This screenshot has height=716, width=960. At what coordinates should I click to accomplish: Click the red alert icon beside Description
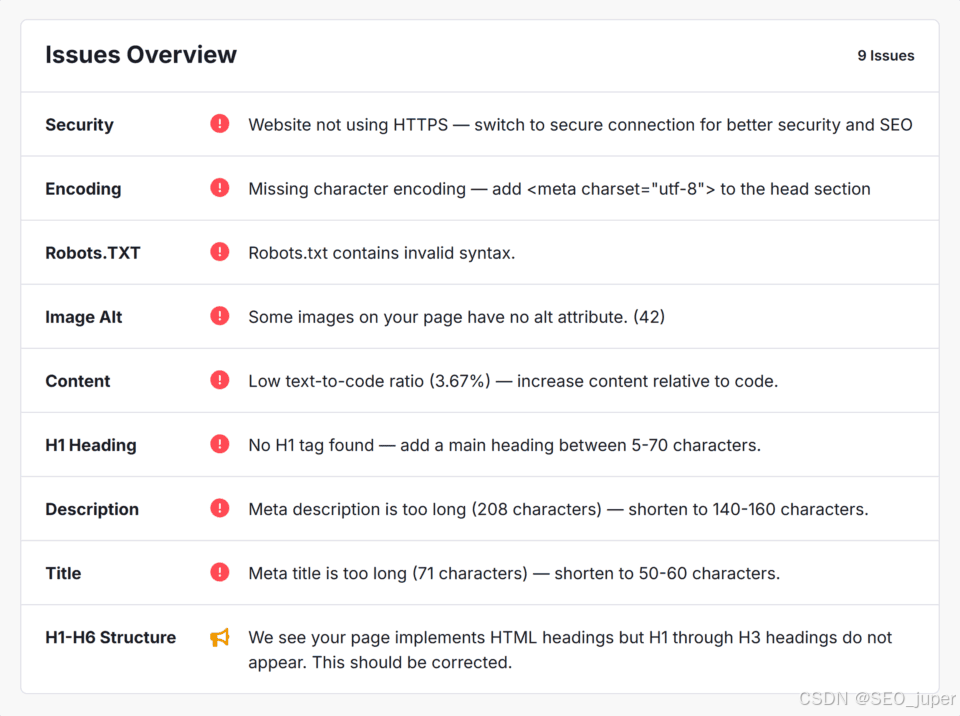tap(220, 508)
